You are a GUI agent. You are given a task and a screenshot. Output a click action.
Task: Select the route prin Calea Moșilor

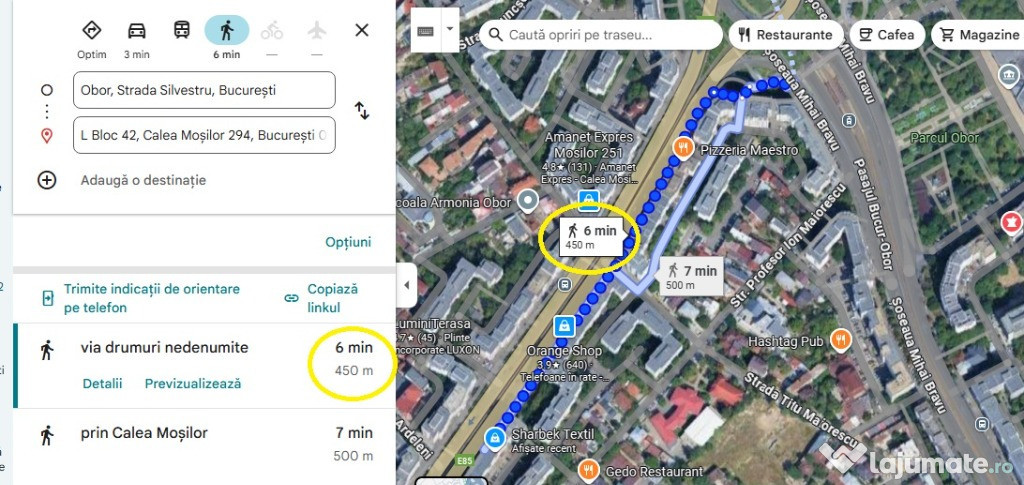pyautogui.click(x=204, y=444)
